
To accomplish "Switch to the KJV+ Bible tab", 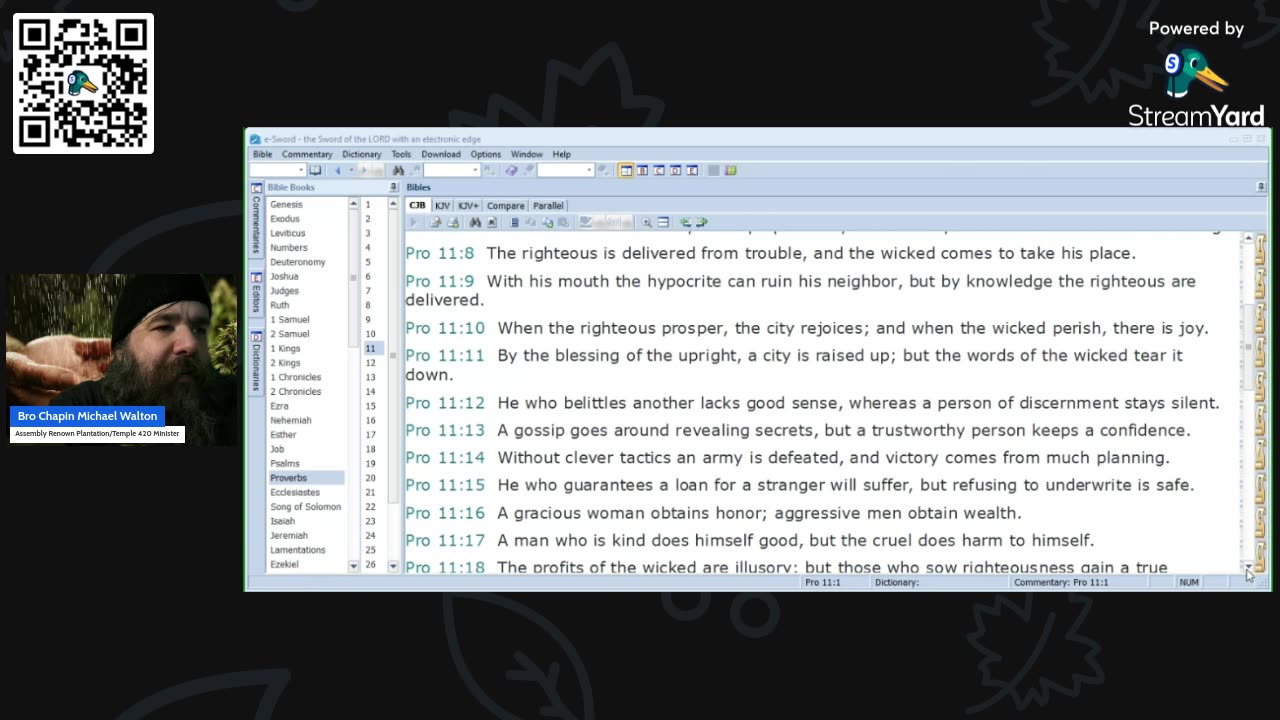I will point(468,205).
